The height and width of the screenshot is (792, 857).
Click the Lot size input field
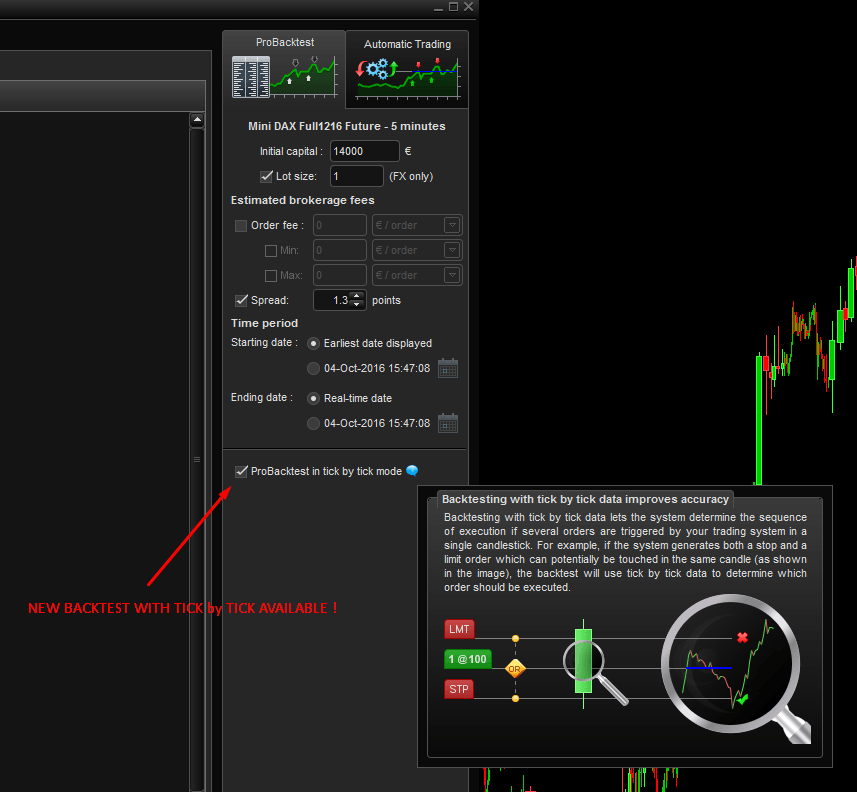tap(356, 177)
